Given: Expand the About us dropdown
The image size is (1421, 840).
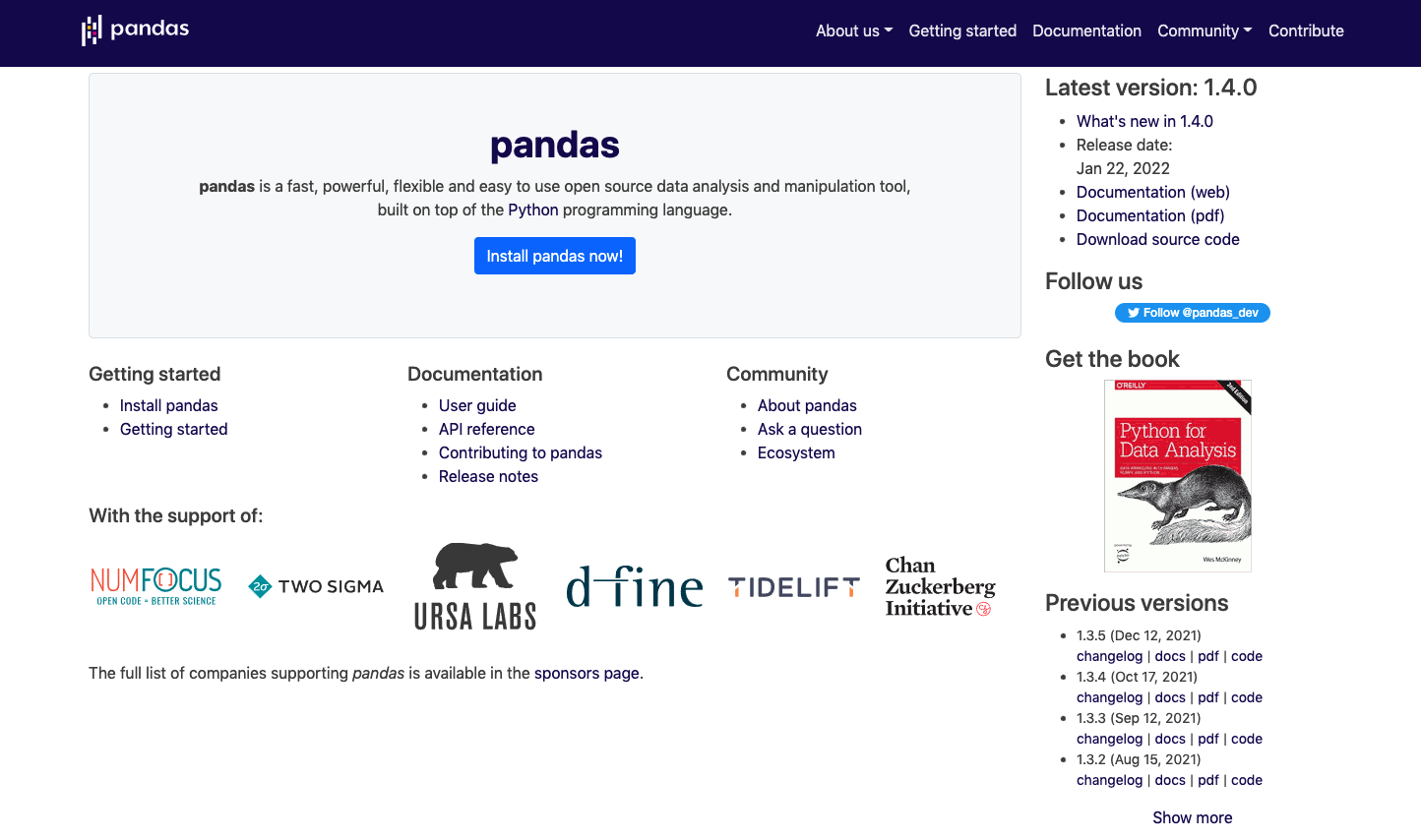Looking at the screenshot, I should pyautogui.click(x=854, y=30).
